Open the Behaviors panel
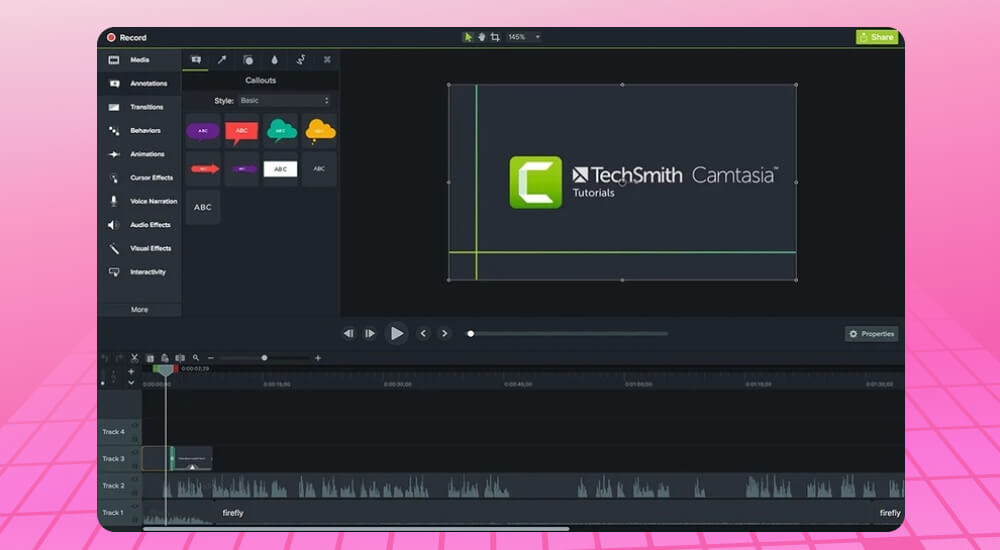The image size is (1000, 550). 140,131
